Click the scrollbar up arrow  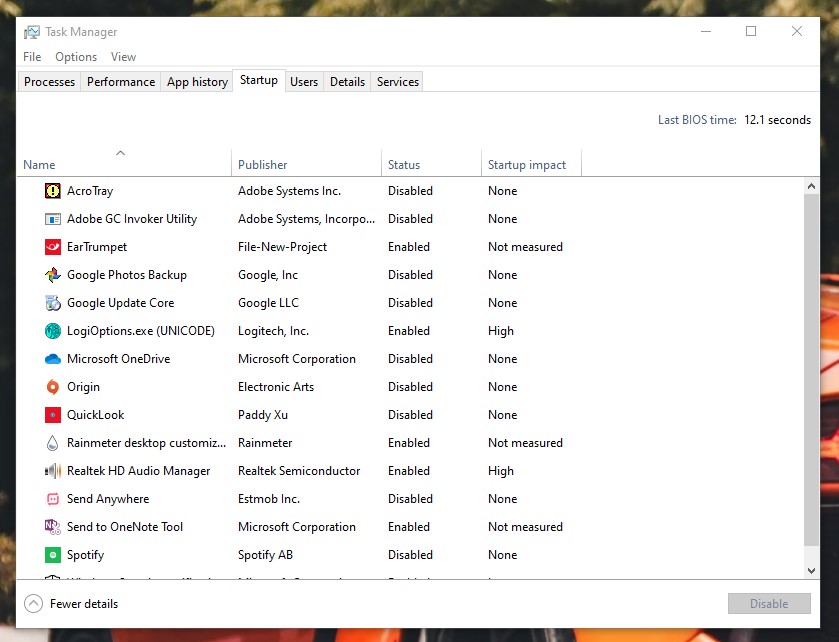[x=811, y=186]
